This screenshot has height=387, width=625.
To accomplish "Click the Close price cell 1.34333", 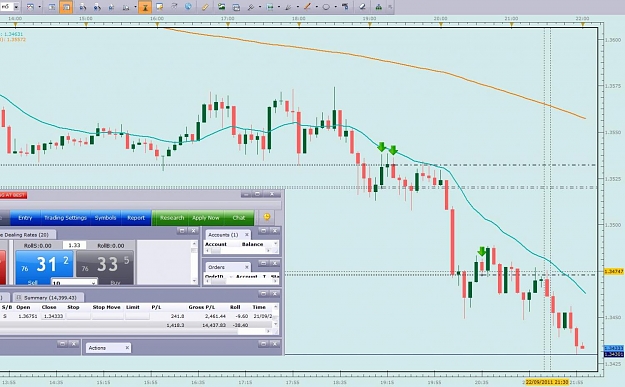I will [53, 316].
